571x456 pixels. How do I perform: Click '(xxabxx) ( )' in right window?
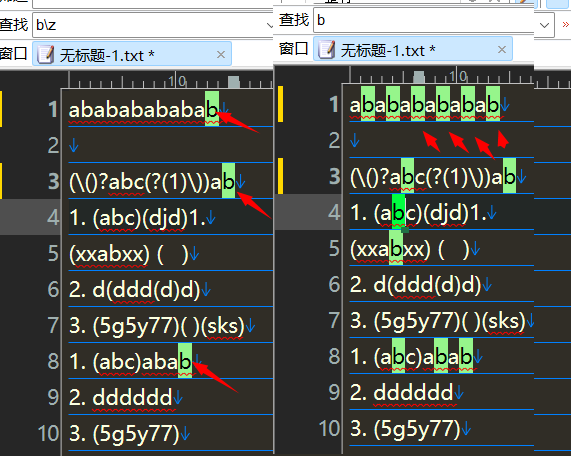(x=409, y=249)
